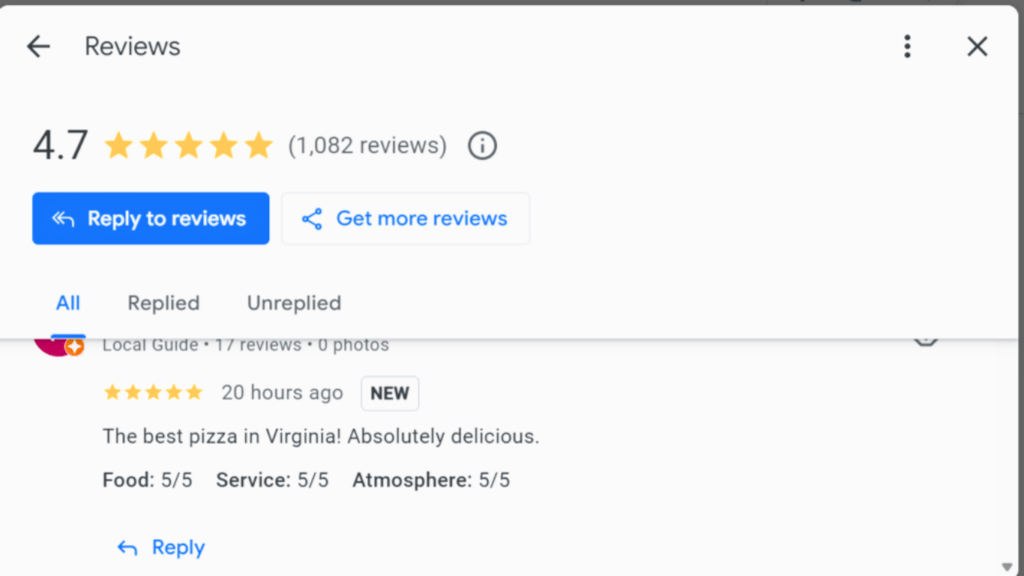1024x576 pixels.
Task: Open the 1,082 reviews link
Action: point(367,145)
